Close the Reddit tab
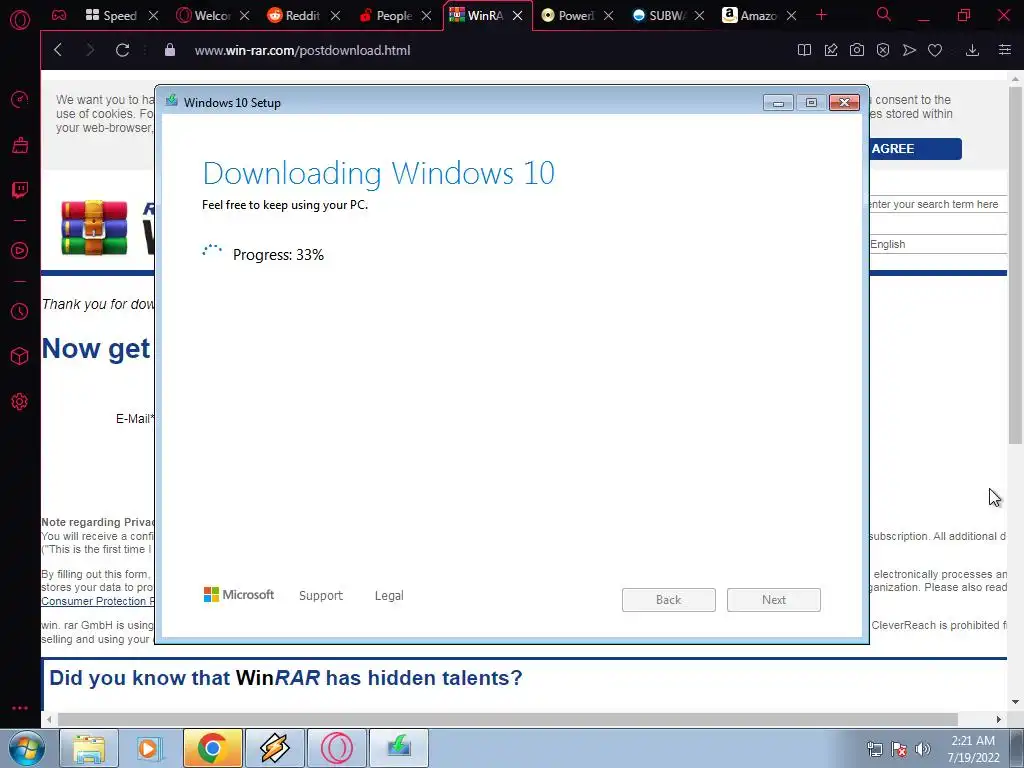Viewport: 1024px width, 768px height. click(335, 16)
